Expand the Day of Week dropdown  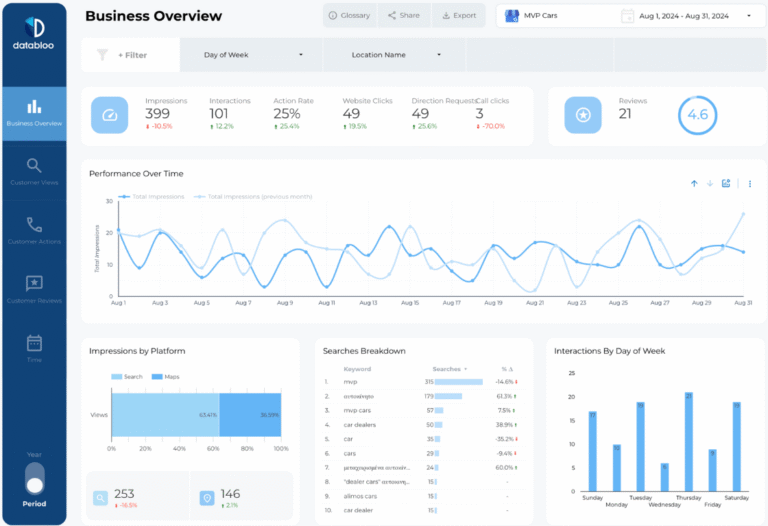[252, 55]
